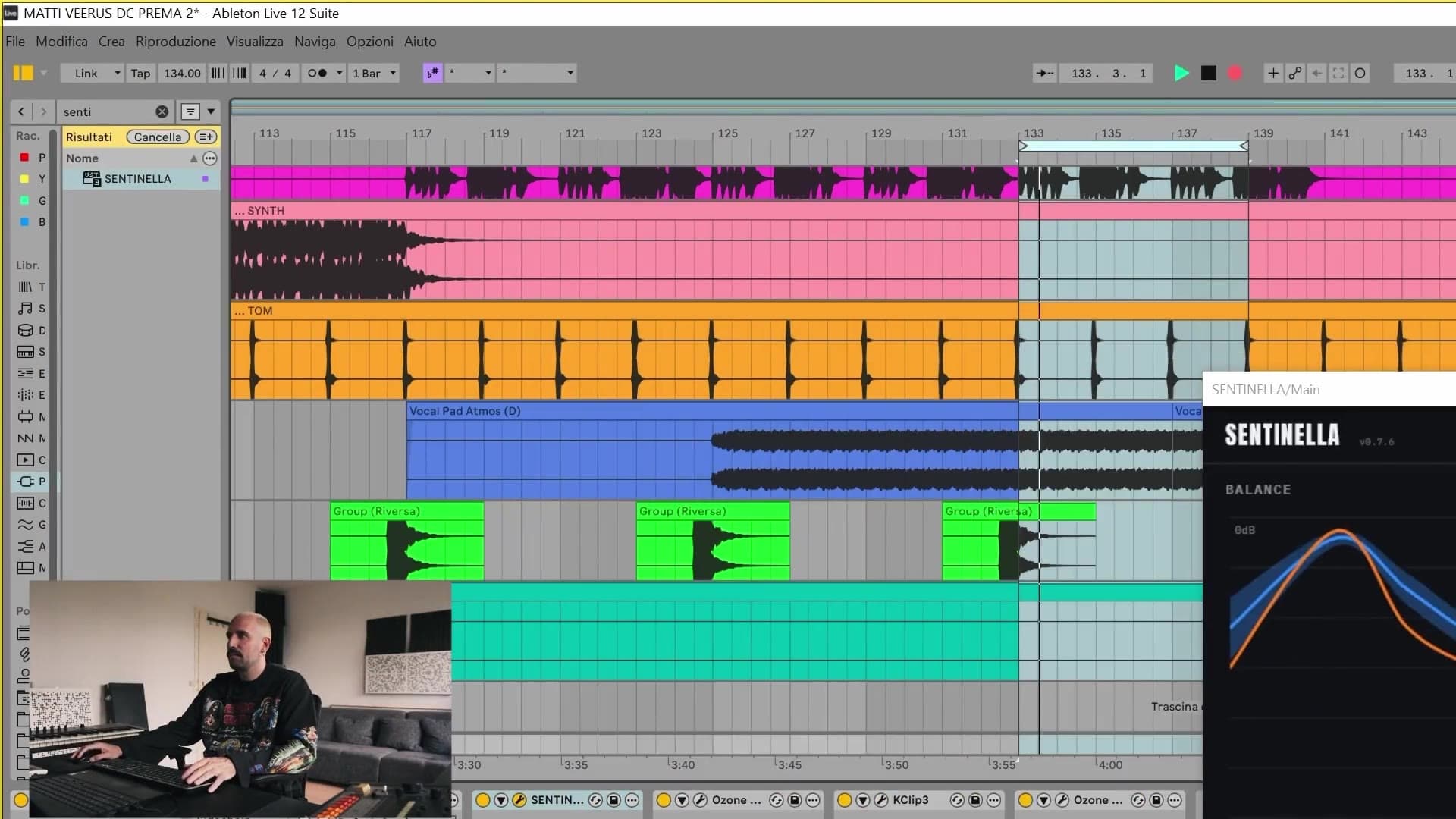Open the Riproduzione menu
1456x819 pixels.
click(x=176, y=42)
